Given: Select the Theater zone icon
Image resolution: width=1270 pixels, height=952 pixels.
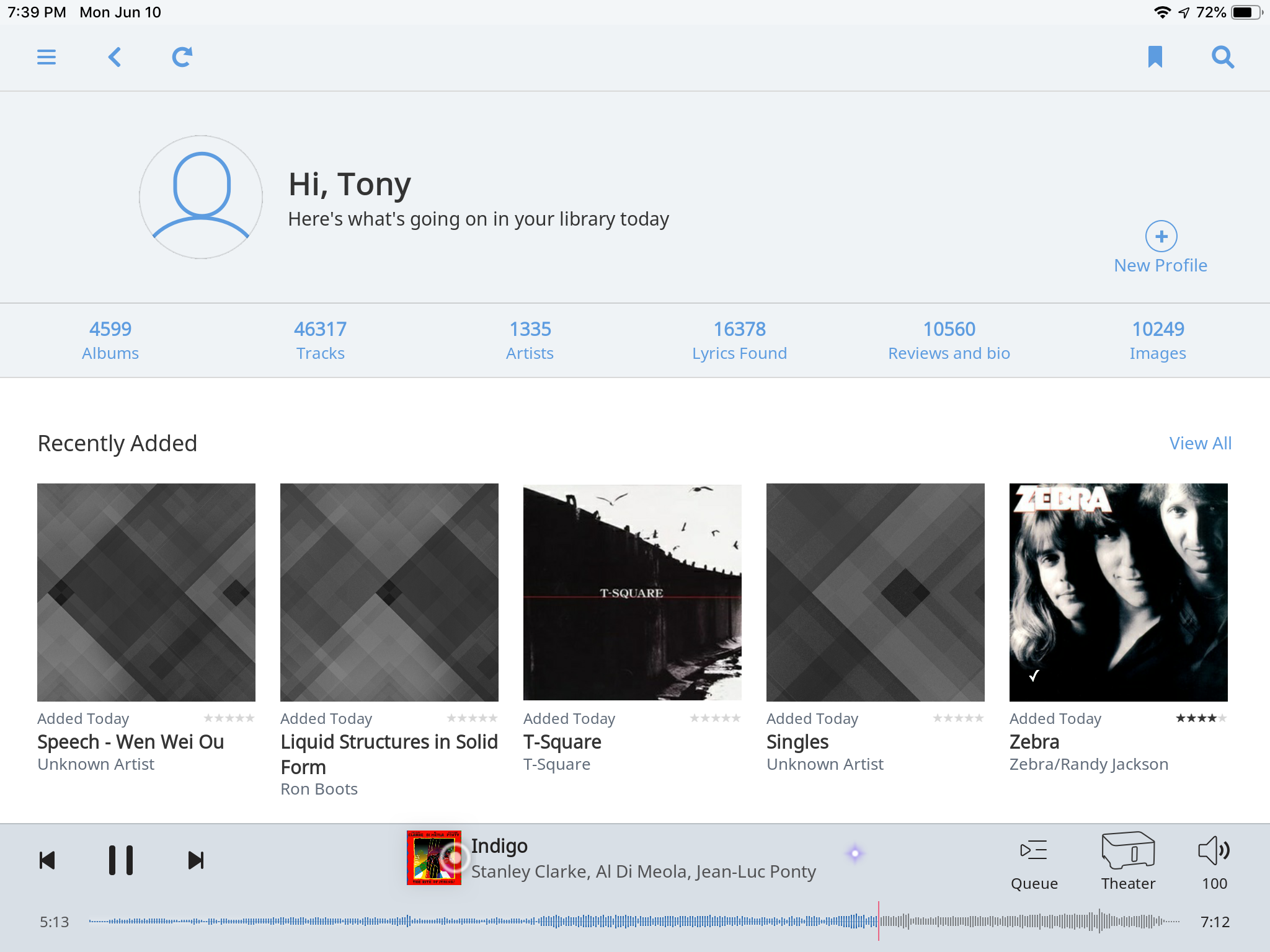Looking at the screenshot, I should point(1128,851).
